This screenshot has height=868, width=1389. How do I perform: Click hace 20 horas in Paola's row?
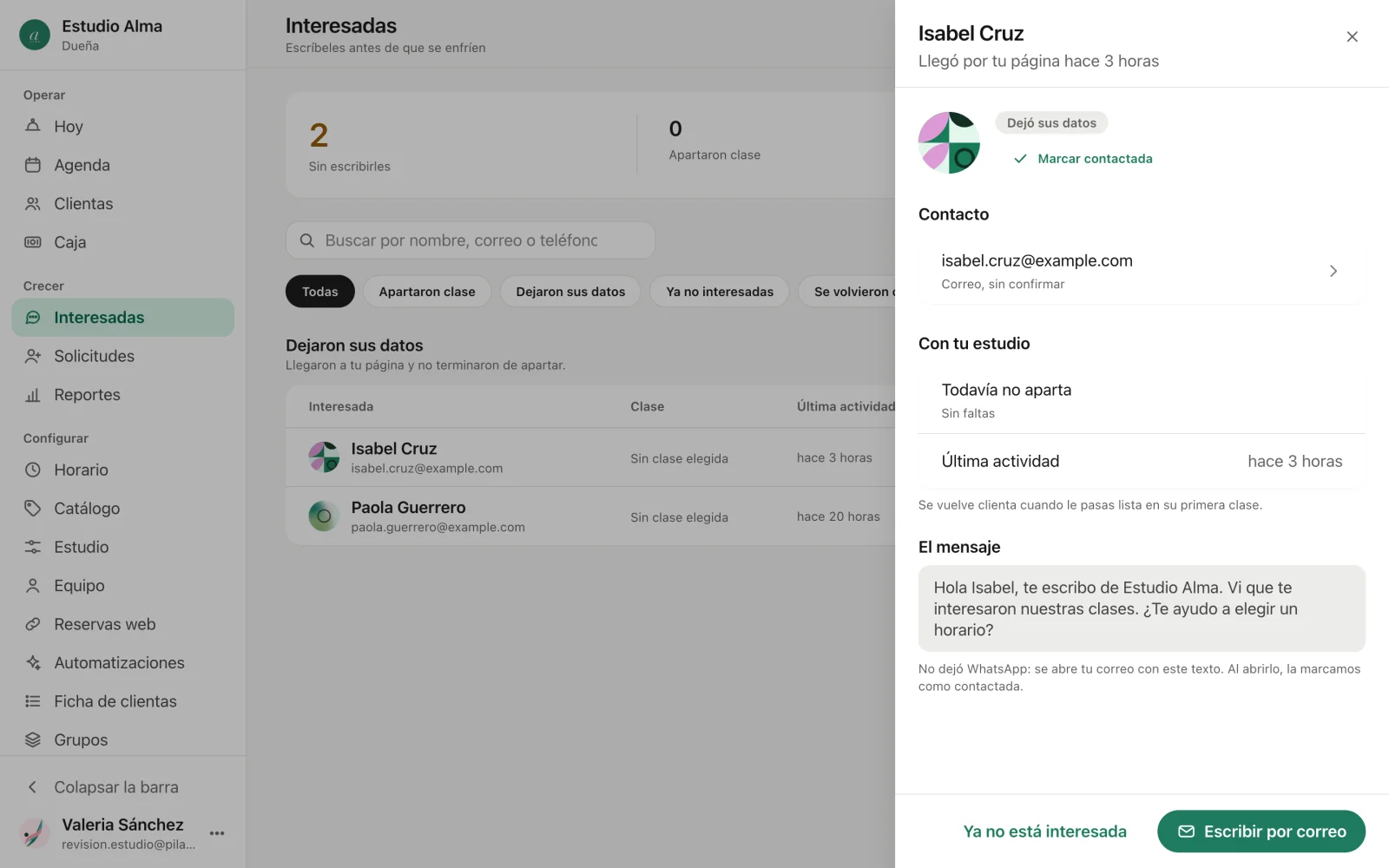tap(839, 516)
